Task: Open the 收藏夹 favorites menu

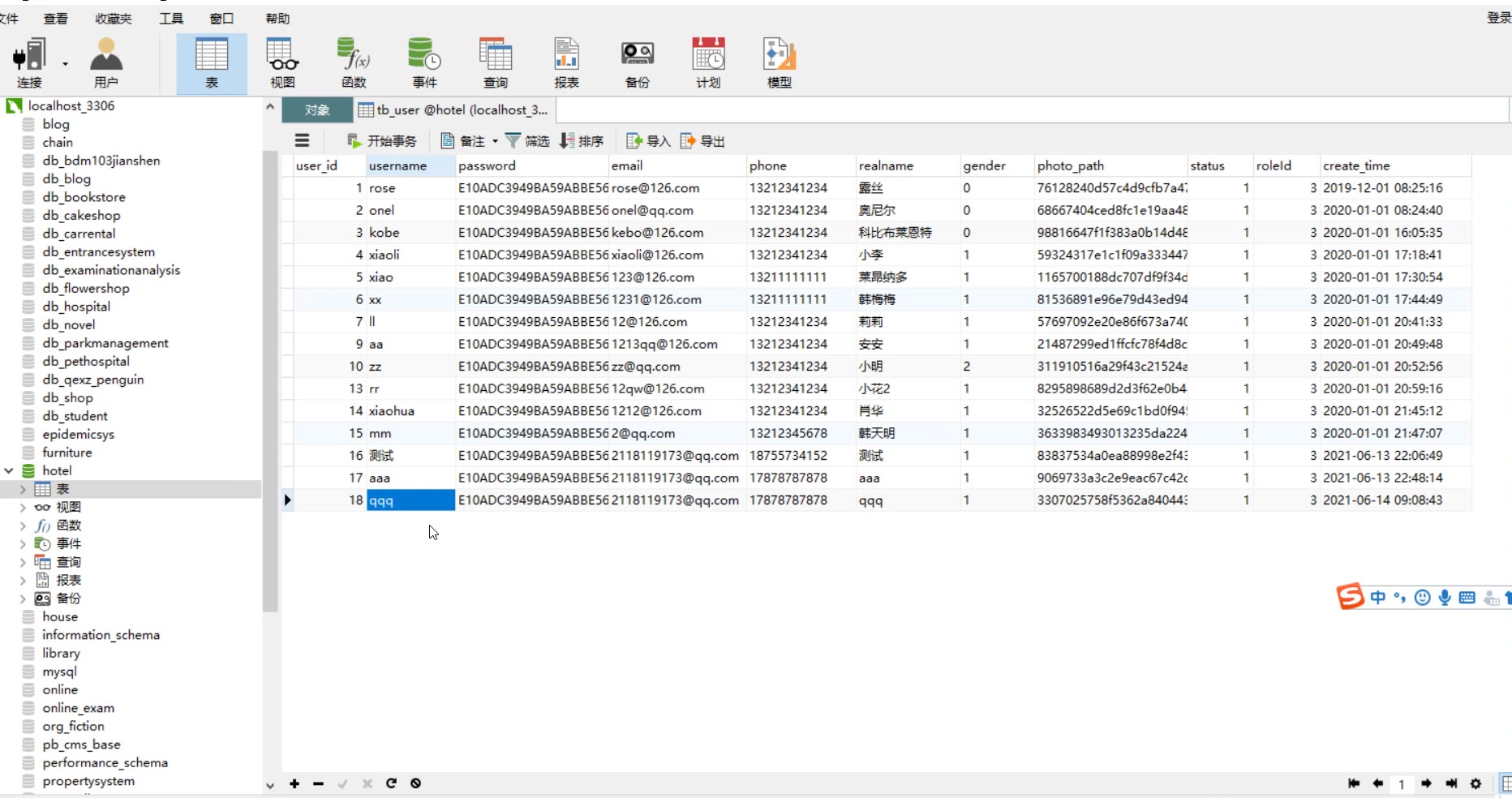Action: coord(114,18)
